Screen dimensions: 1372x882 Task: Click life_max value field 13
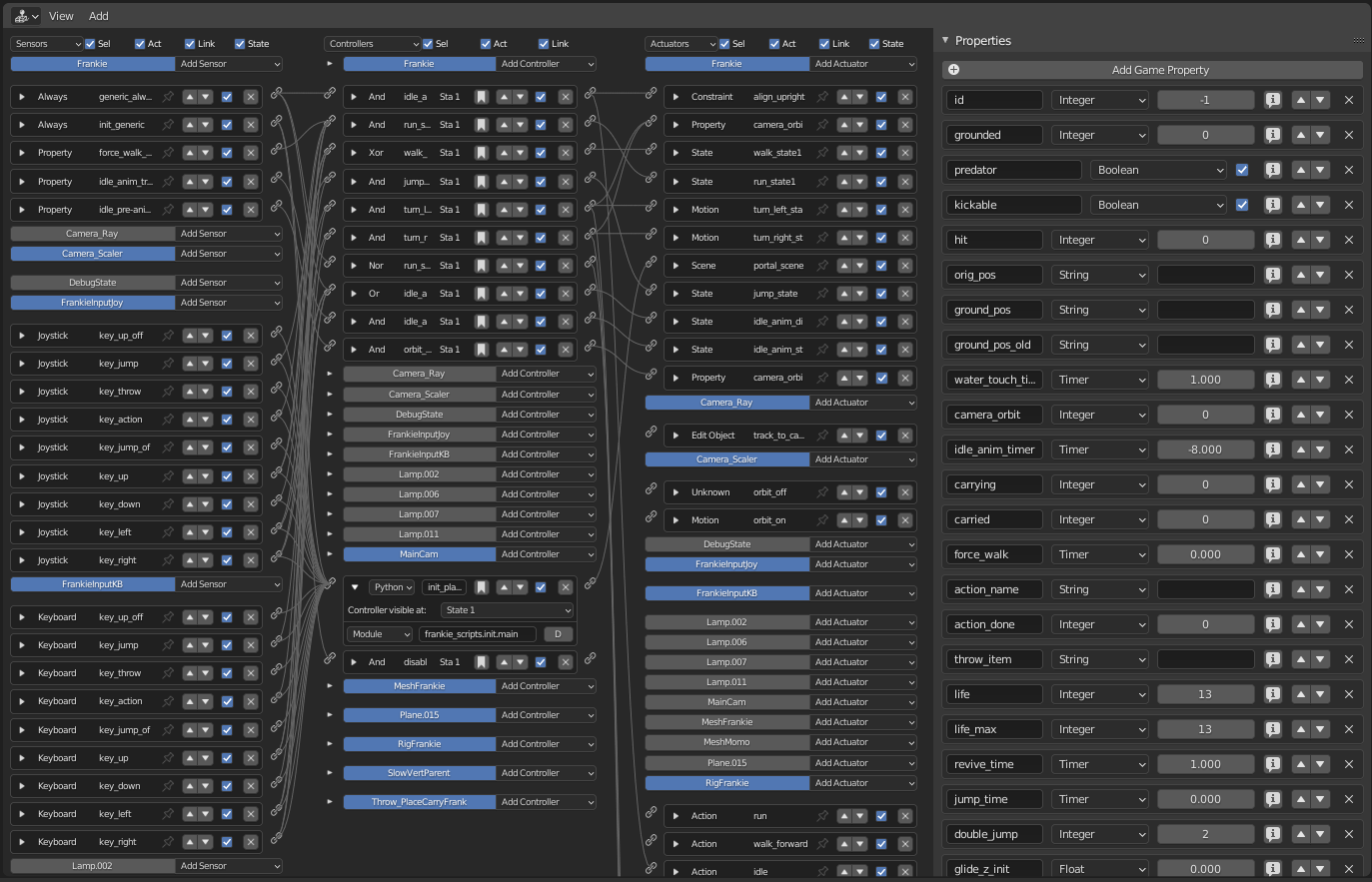tap(1205, 729)
